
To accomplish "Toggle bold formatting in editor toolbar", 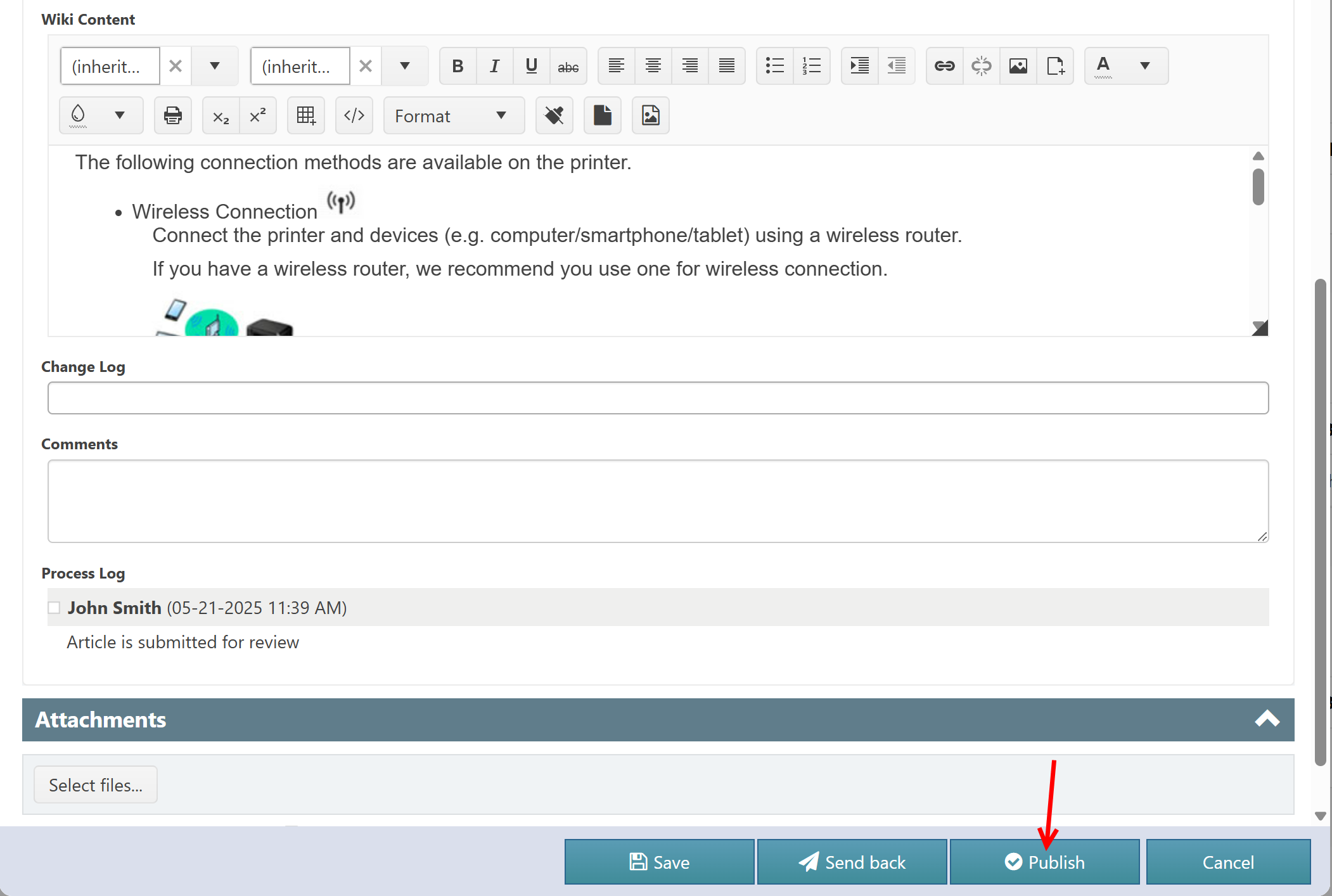I will (x=458, y=66).
